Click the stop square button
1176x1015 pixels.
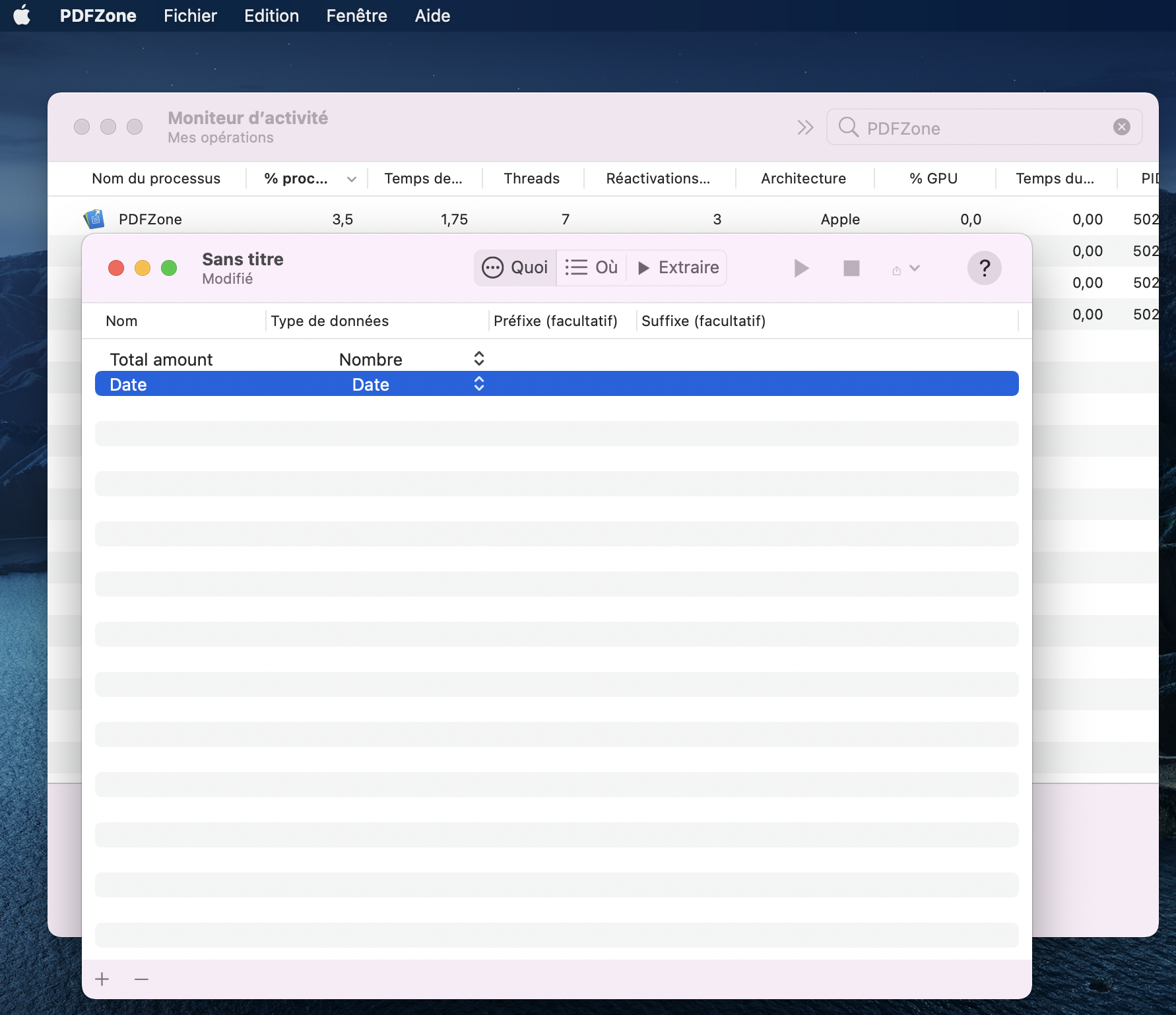[851, 268]
